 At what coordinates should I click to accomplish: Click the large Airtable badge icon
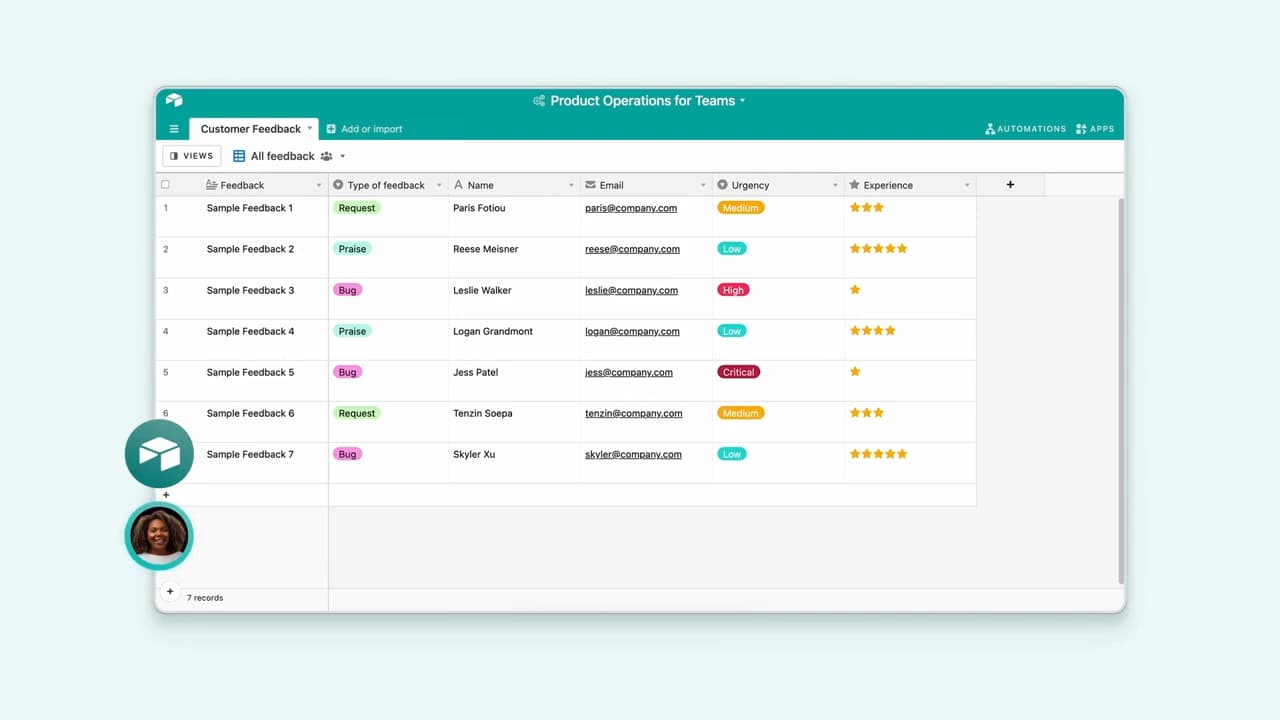(x=159, y=454)
